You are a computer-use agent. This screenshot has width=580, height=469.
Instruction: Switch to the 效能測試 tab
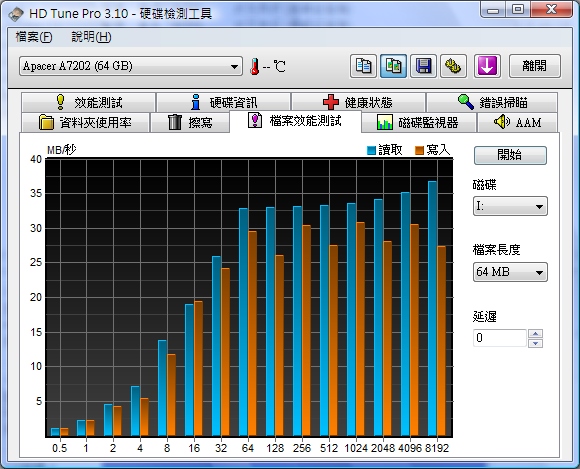point(88,102)
